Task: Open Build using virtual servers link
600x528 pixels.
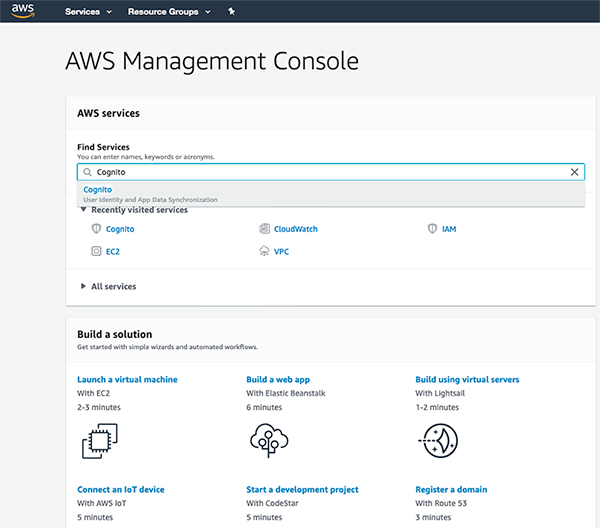Action: click(467, 380)
